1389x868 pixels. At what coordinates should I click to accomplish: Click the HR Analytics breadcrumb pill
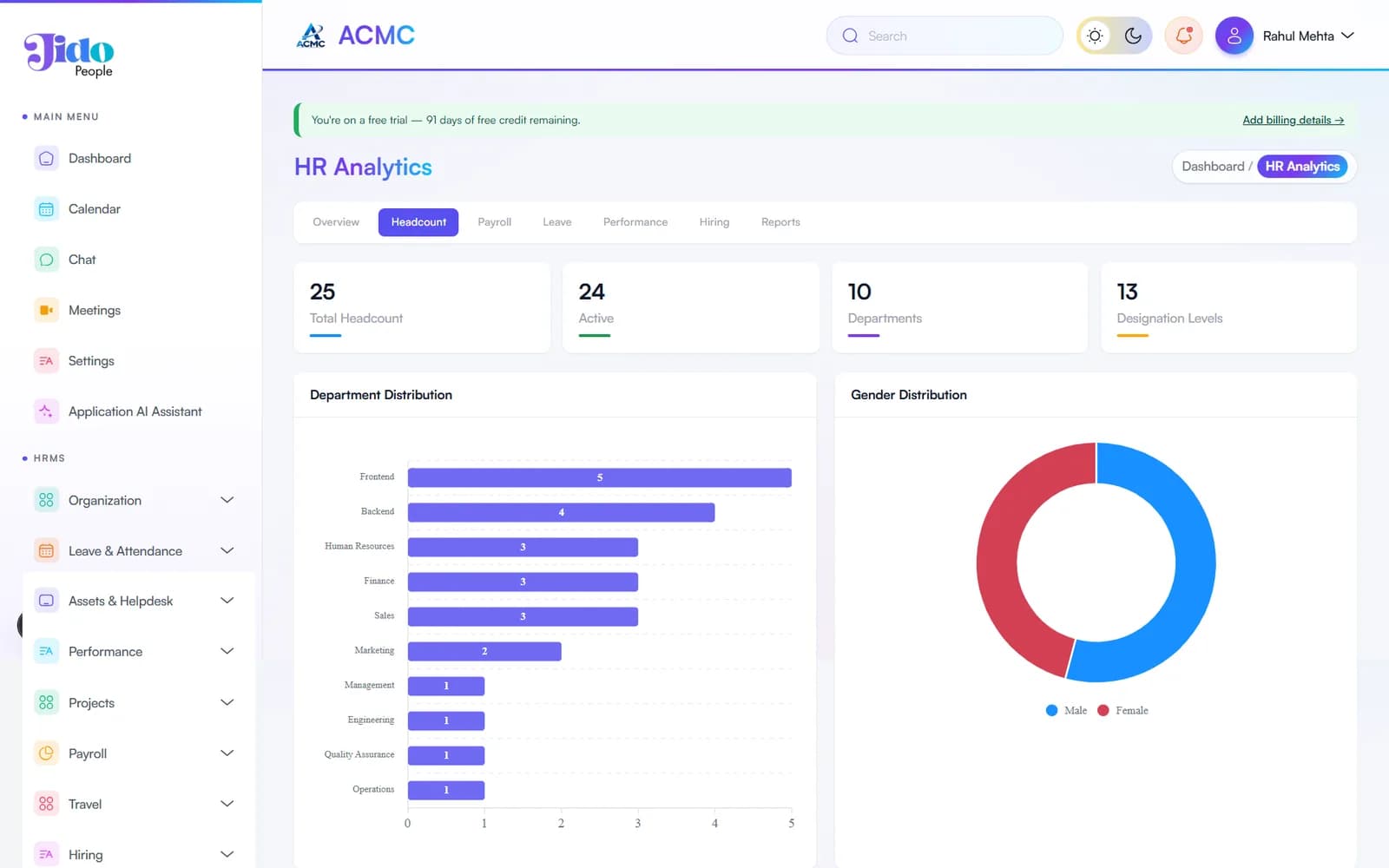pyautogui.click(x=1302, y=167)
